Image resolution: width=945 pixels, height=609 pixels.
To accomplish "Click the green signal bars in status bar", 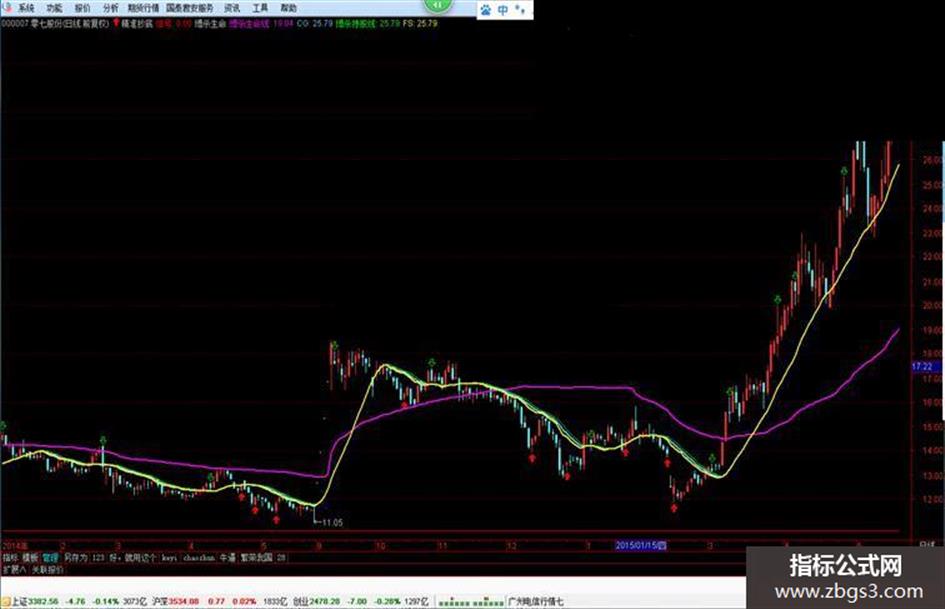I will point(471,602).
